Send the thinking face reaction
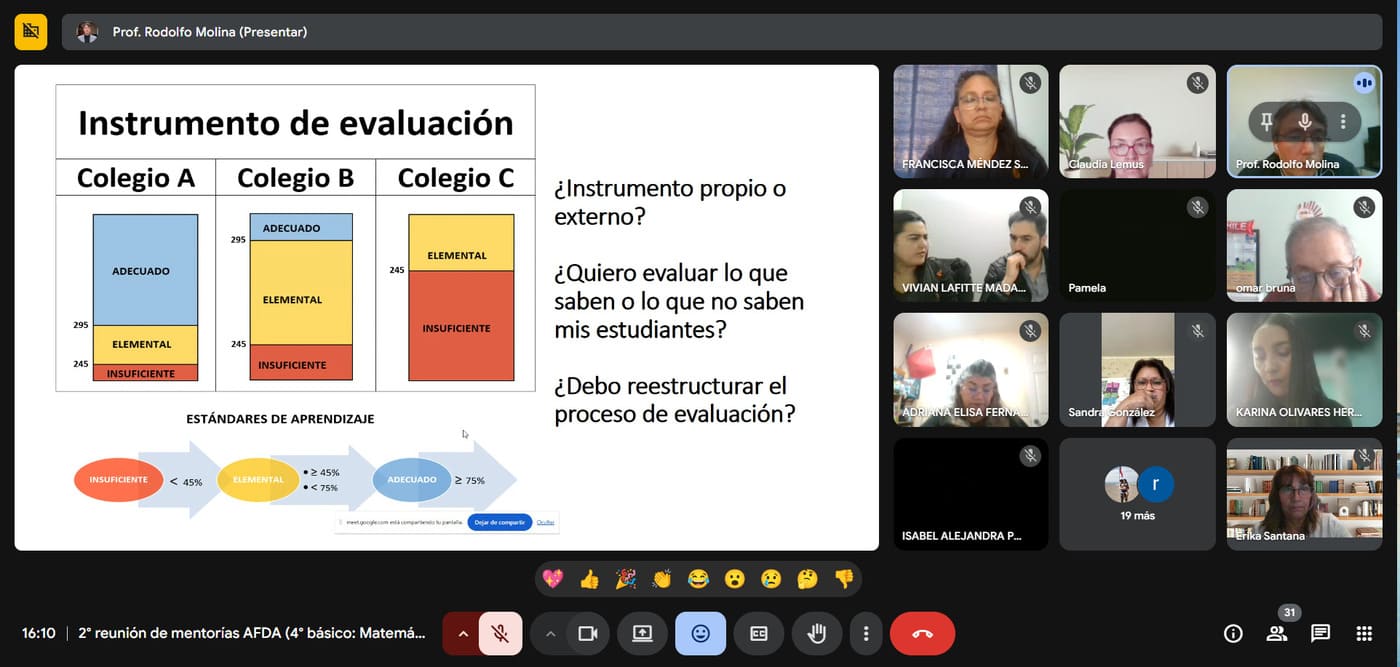1400x667 pixels. tap(808, 579)
